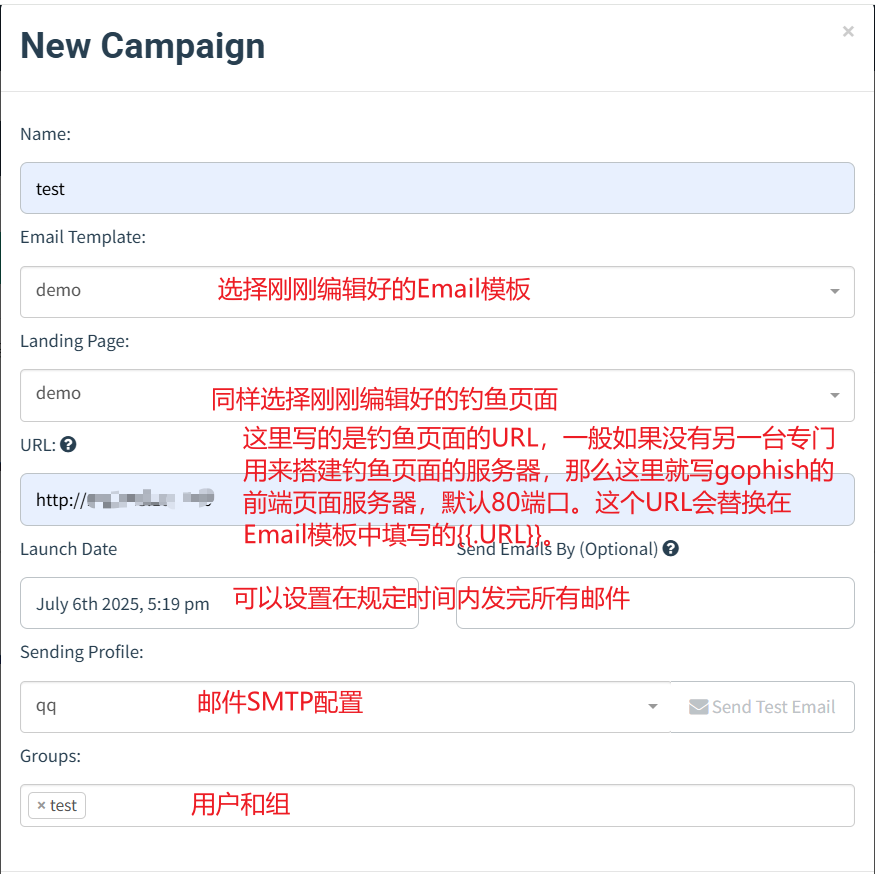Close the New Campaign dialog

click(x=848, y=31)
